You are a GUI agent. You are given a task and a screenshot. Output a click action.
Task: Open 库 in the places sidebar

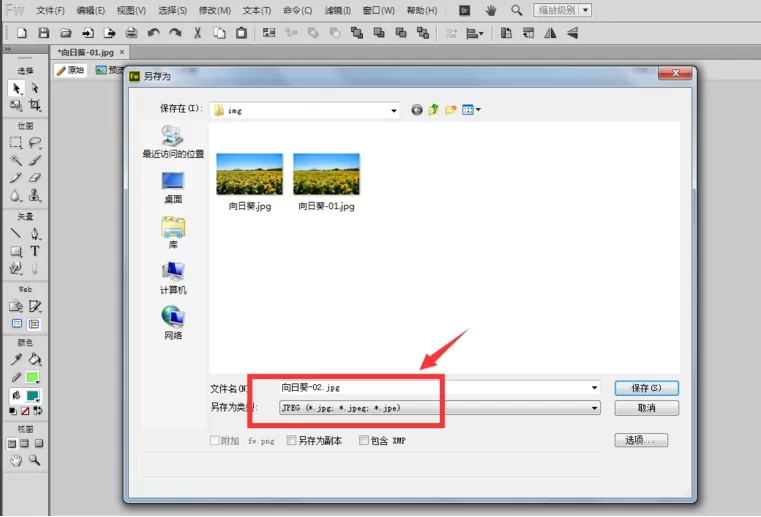pos(173,233)
